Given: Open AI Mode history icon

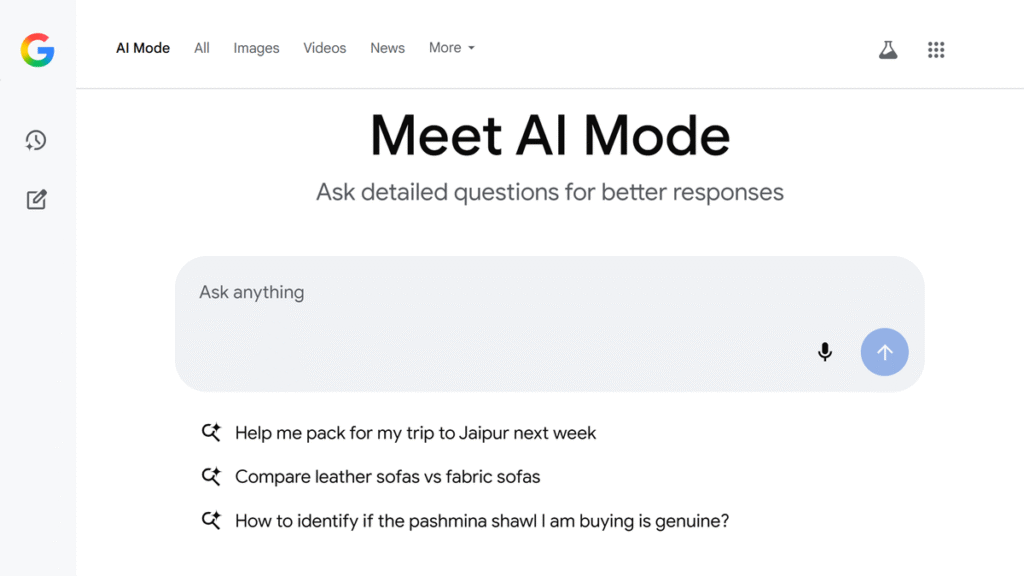Looking at the screenshot, I should (x=36, y=141).
